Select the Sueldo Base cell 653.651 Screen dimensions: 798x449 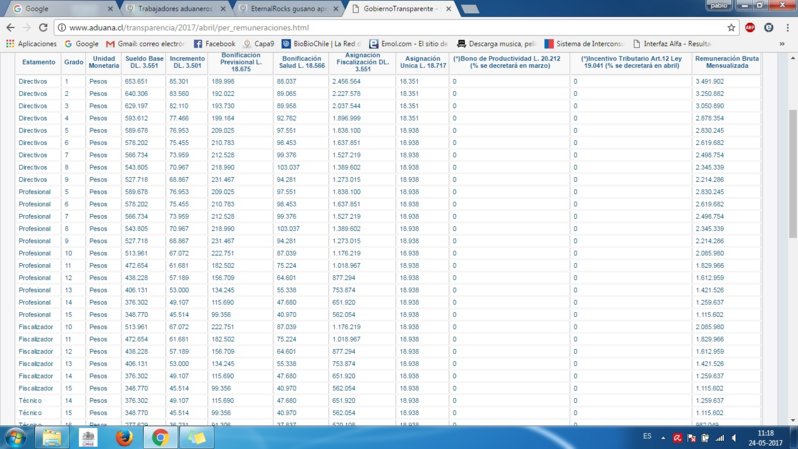point(136,81)
